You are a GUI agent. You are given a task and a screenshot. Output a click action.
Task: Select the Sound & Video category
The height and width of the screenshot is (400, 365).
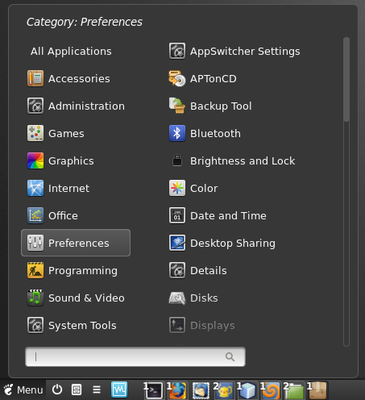[76, 298]
